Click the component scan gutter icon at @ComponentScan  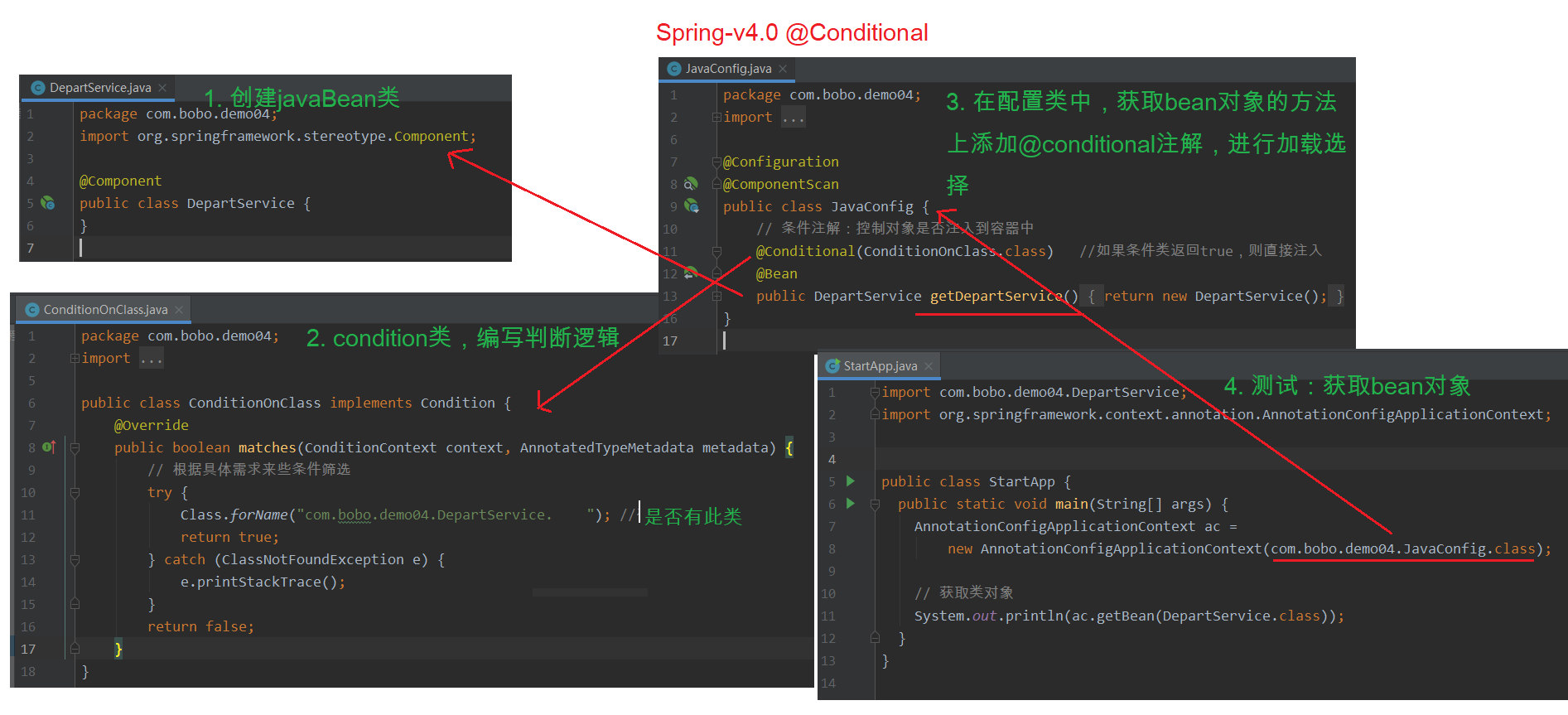pyautogui.click(x=691, y=184)
